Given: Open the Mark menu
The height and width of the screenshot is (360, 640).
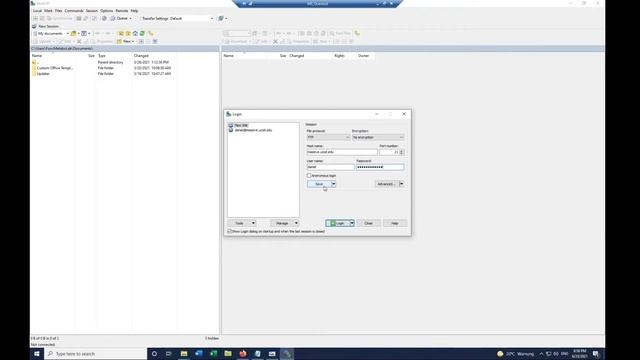Looking at the screenshot, I should 48,11.
